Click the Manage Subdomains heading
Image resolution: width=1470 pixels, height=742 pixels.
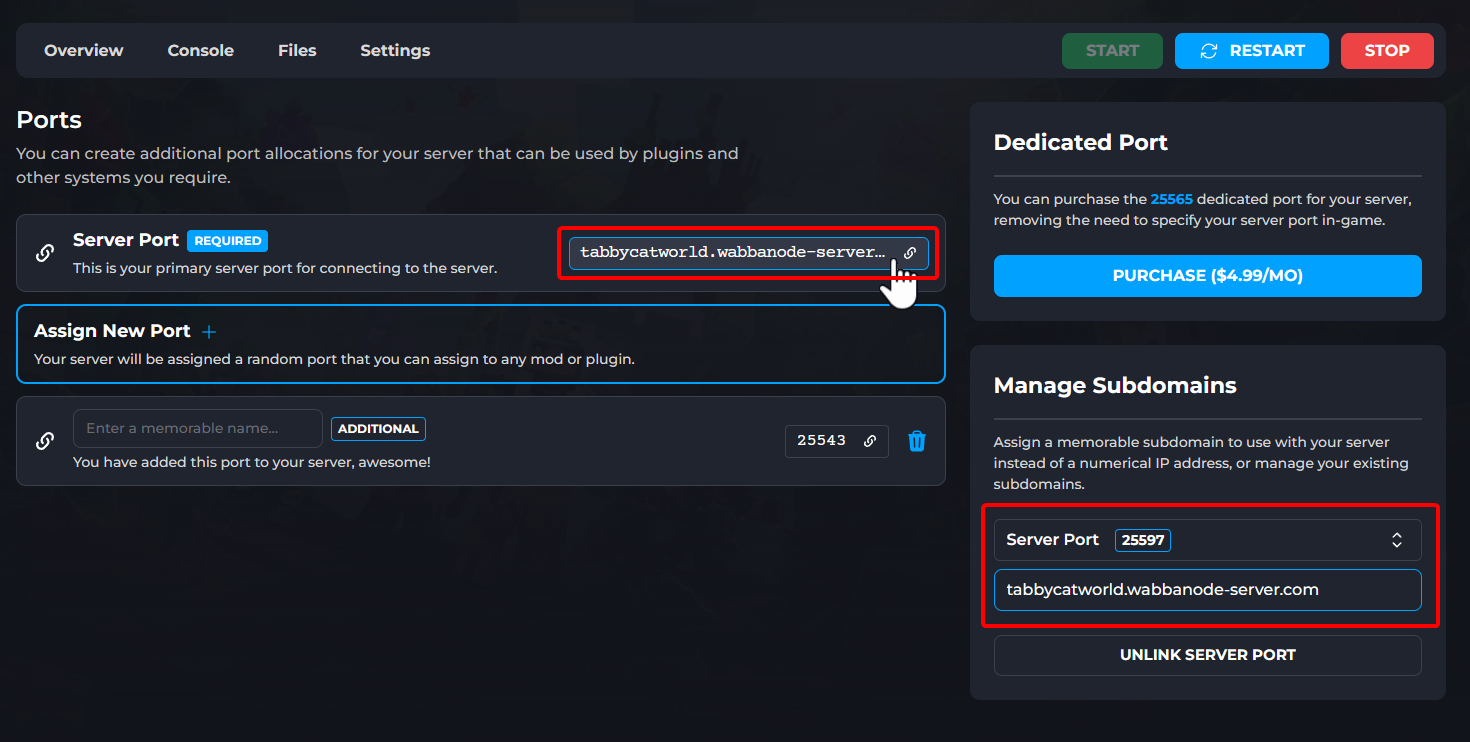tap(1115, 385)
